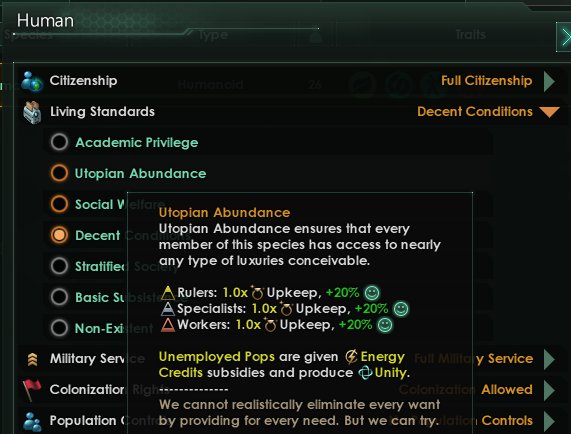Click the Non-Existent living standard label
This screenshot has height=434, width=571.
coord(114,328)
